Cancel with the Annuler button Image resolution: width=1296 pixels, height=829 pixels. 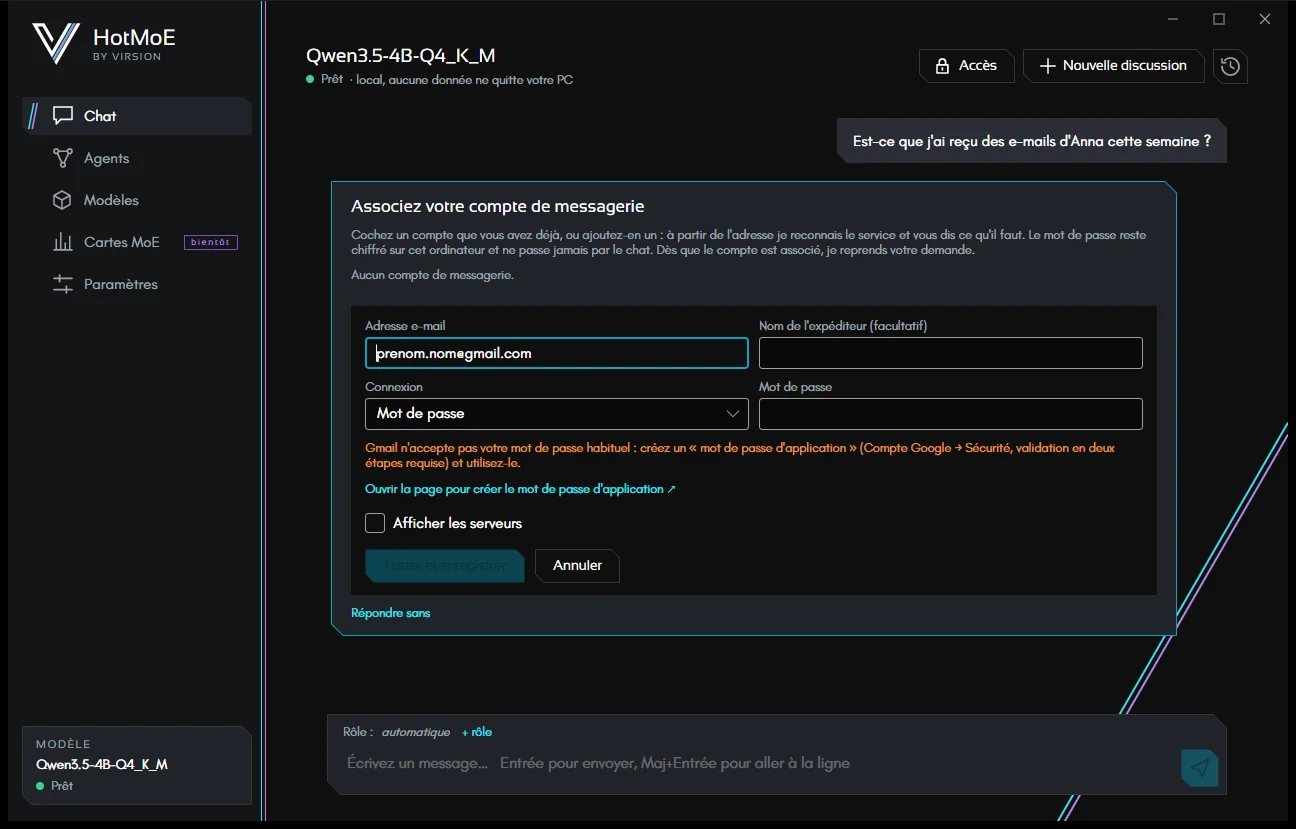tap(577, 565)
